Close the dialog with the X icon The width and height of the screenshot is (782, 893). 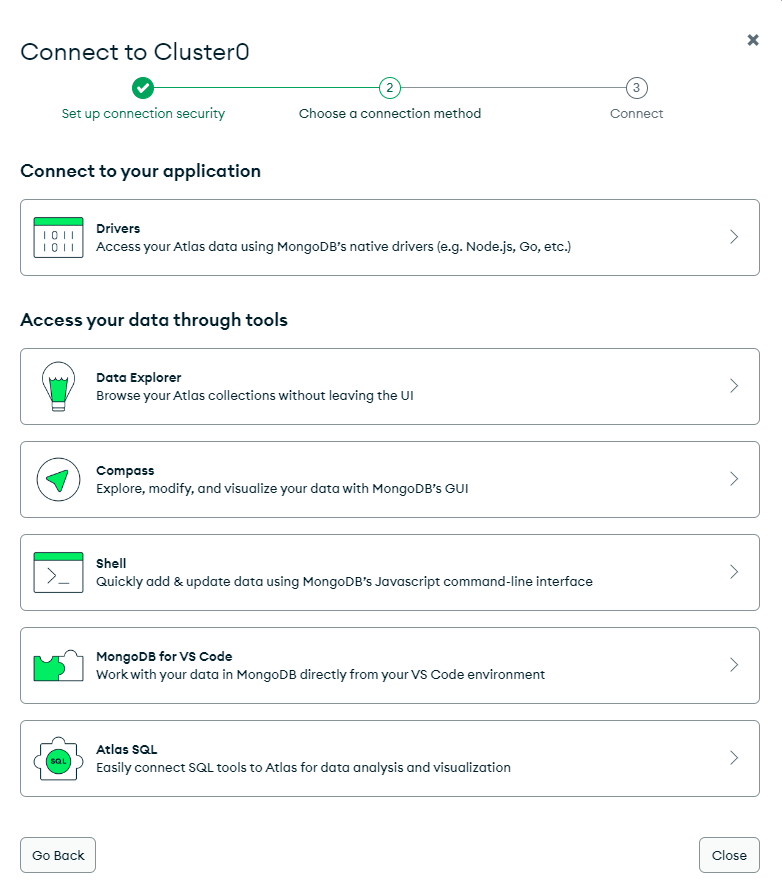(x=753, y=40)
